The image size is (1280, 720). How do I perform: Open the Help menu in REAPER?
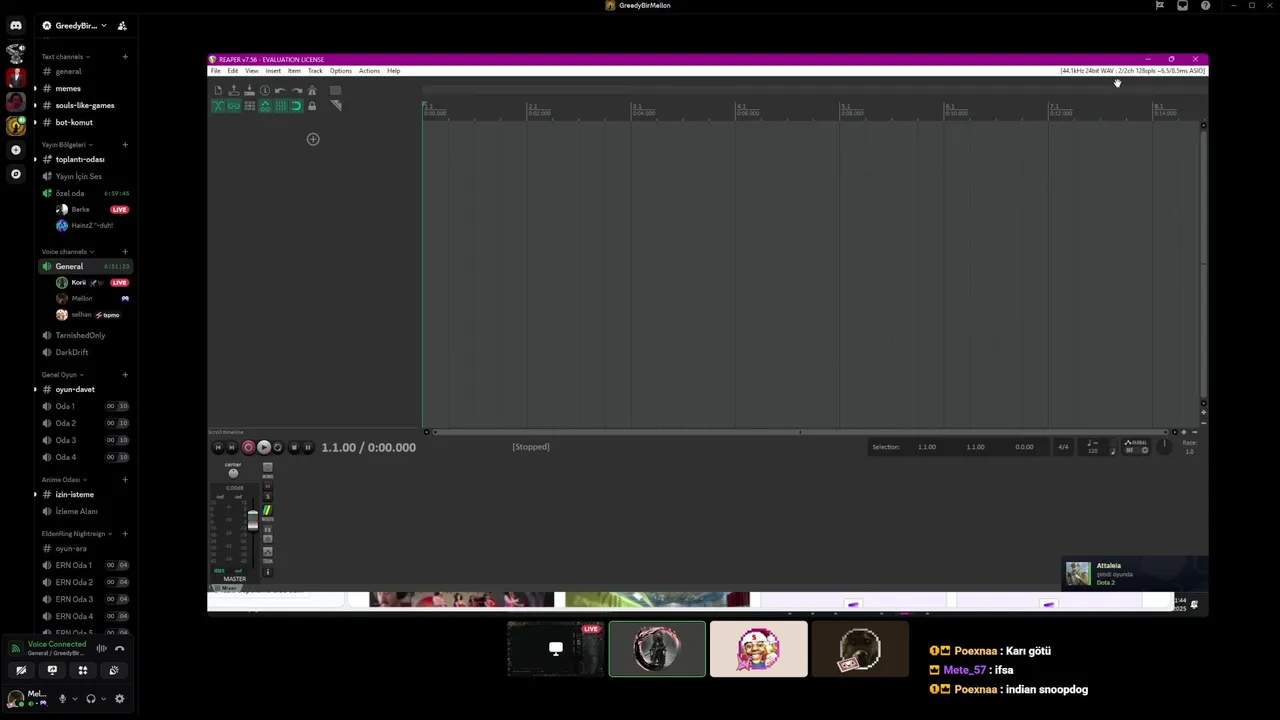pos(393,71)
